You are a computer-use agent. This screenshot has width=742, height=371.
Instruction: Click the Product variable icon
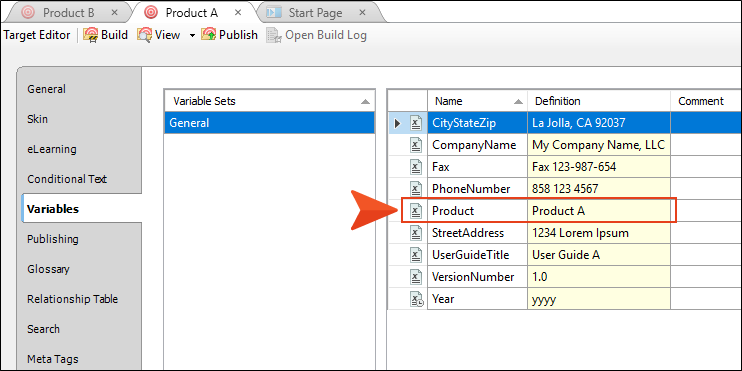415,211
